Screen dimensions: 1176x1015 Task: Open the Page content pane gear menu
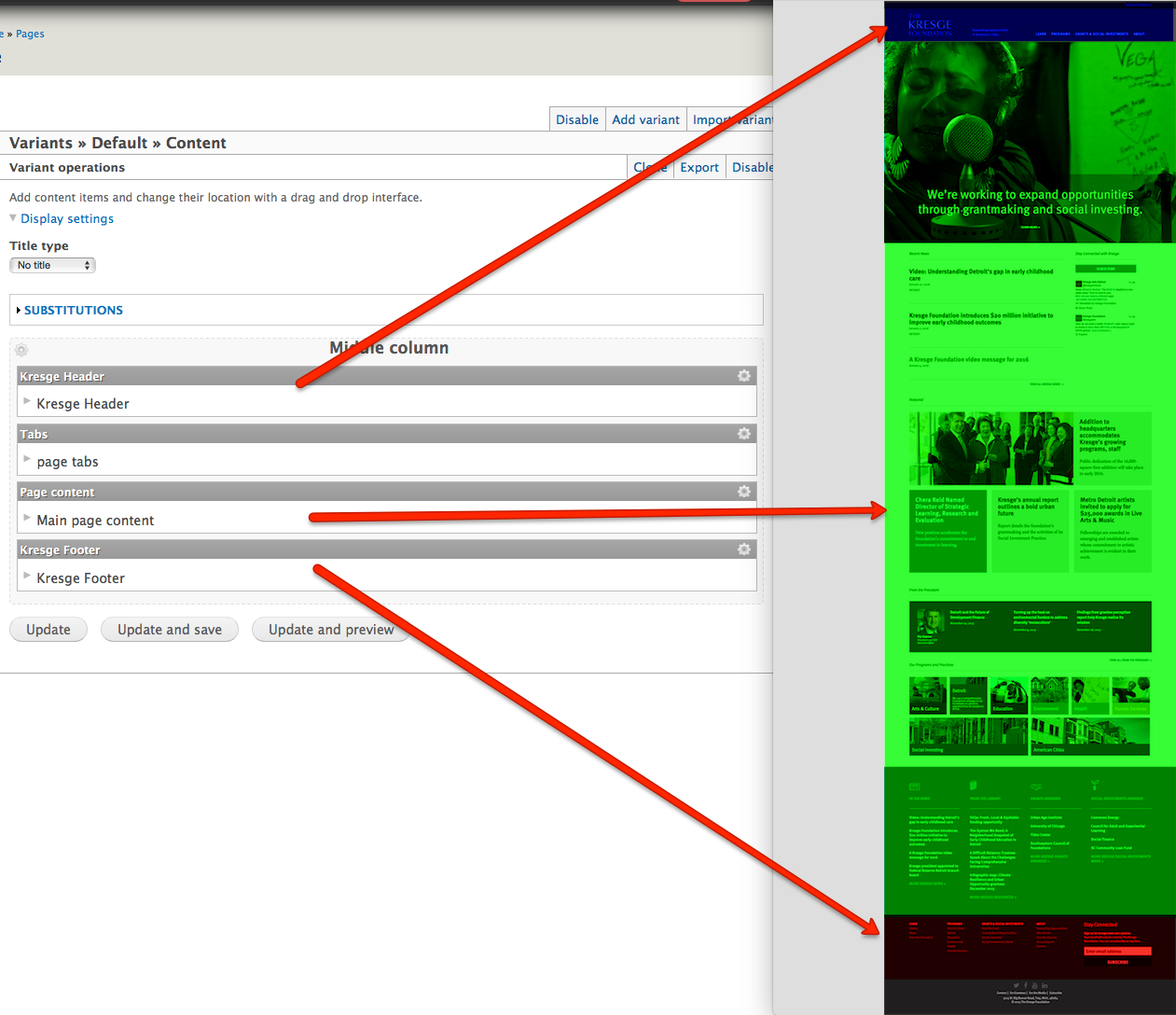pyautogui.click(x=743, y=492)
